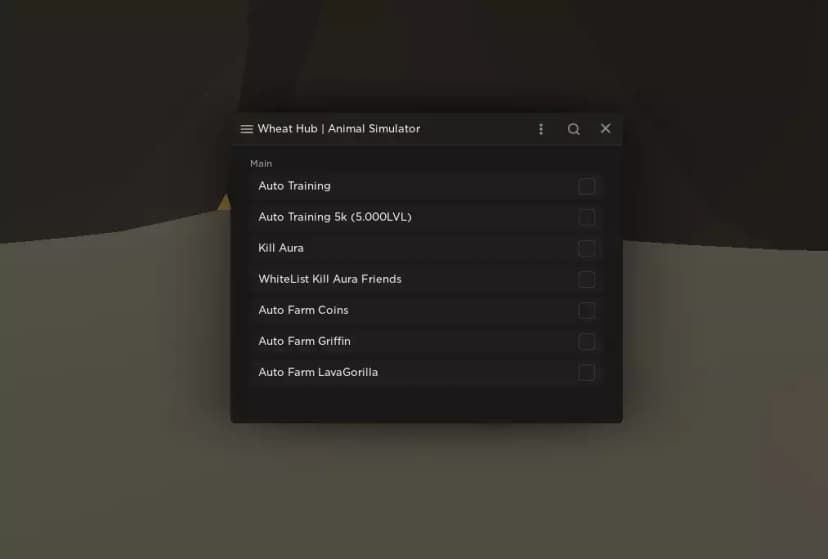Select the Auto Training row label
828x559 pixels.
tap(295, 186)
